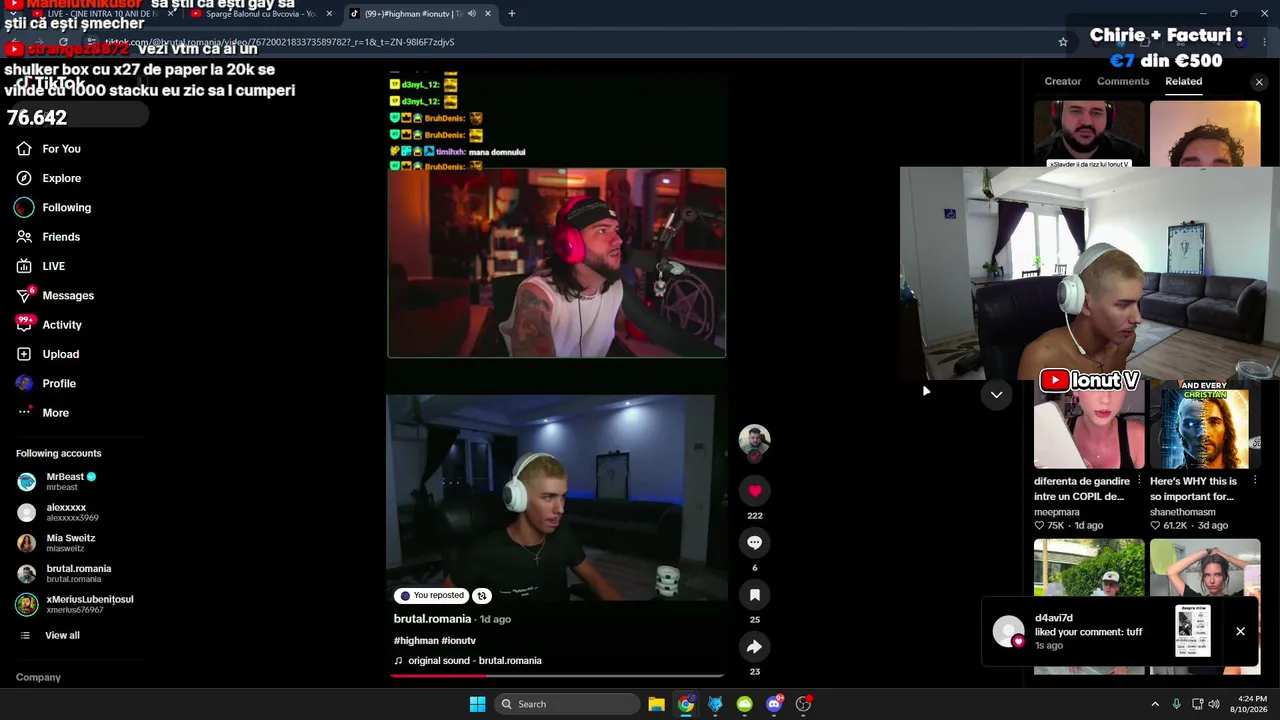Open the notification's video thumbnail

[x=1193, y=631]
